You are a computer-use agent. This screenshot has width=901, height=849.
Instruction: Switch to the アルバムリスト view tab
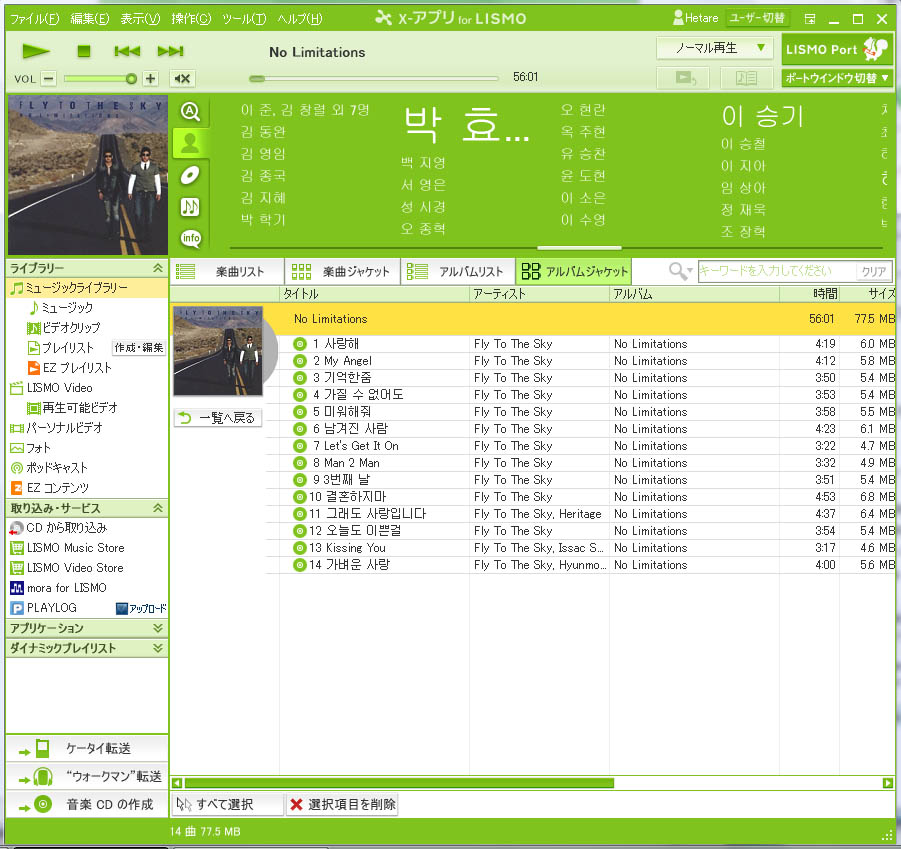tap(458, 271)
